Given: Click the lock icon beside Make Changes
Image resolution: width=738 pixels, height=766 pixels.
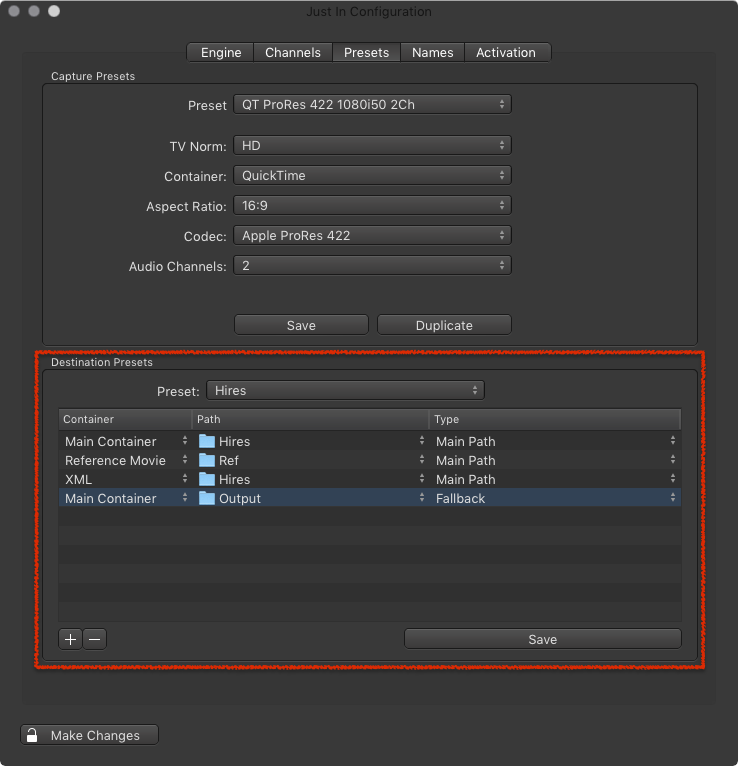Looking at the screenshot, I should (32, 735).
